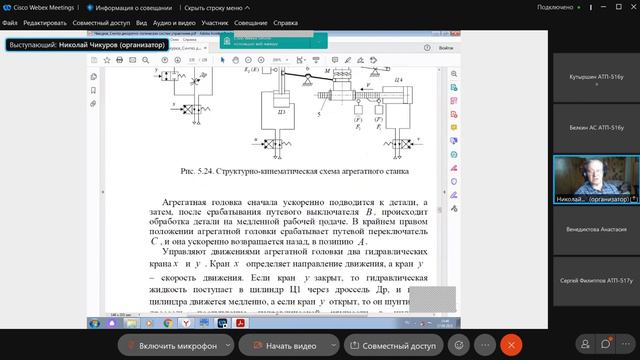Open file explorer folder on shared taskbar
Screen dimensions: 640x360
[x=131, y=323]
